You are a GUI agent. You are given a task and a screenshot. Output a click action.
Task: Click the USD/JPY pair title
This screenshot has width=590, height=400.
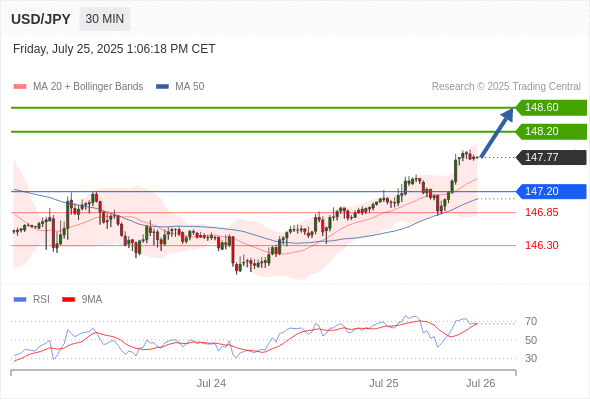(x=41, y=19)
